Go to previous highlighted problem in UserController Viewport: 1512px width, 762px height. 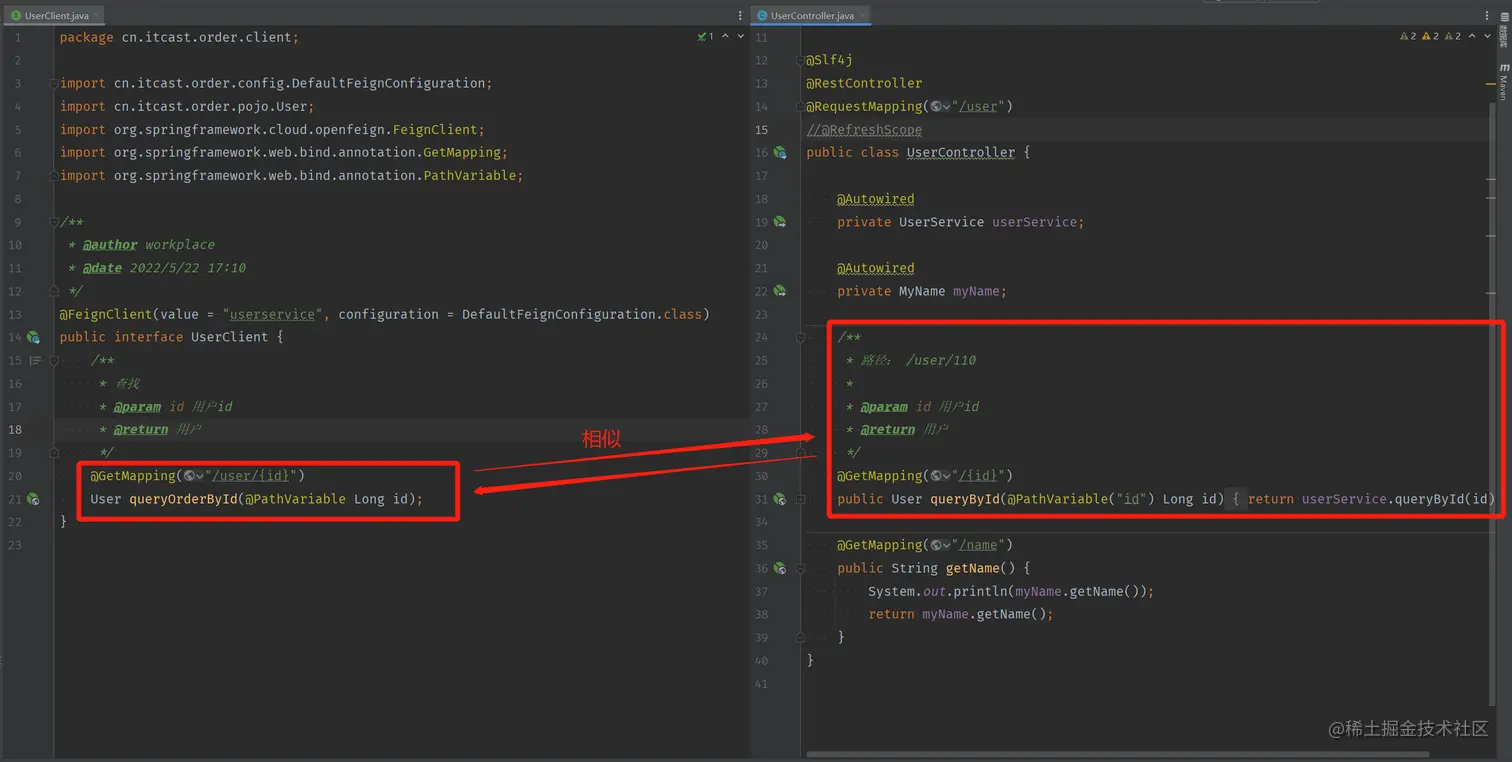(1473, 37)
